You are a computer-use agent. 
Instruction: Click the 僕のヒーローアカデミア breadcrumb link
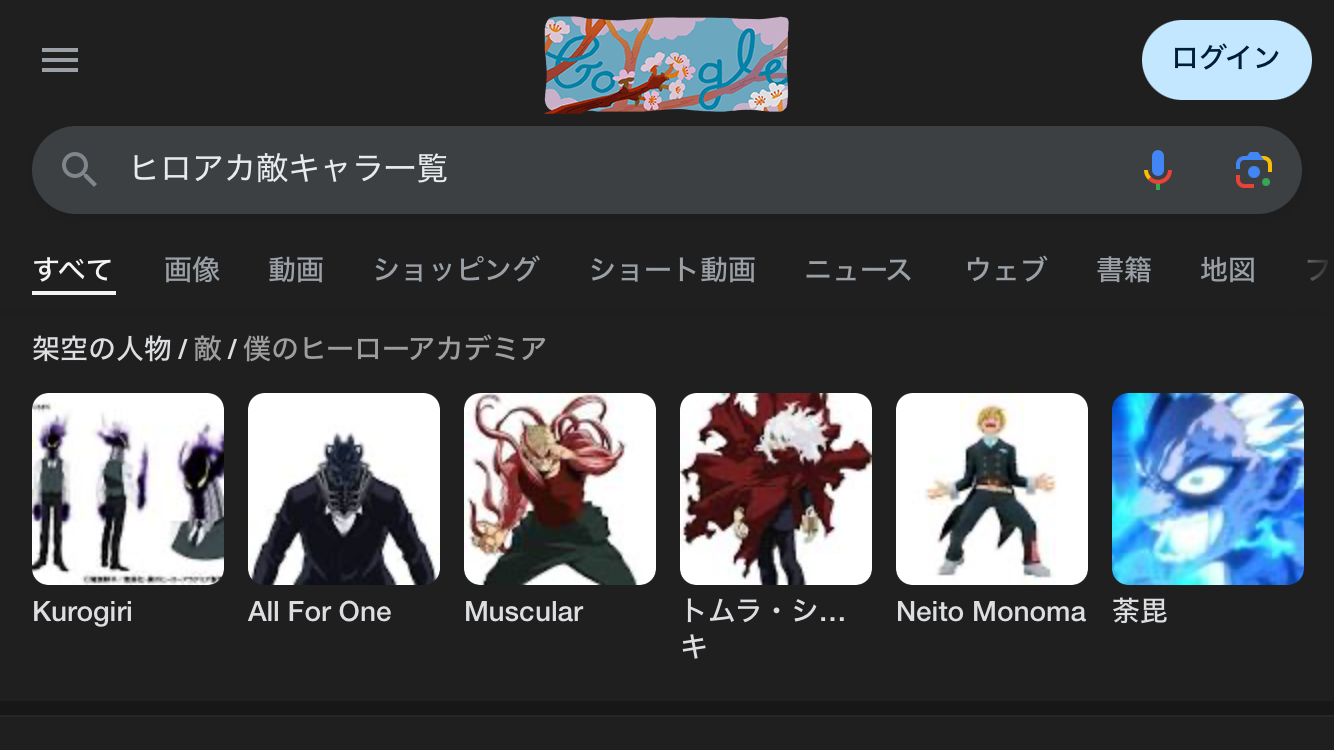pyautogui.click(x=395, y=349)
